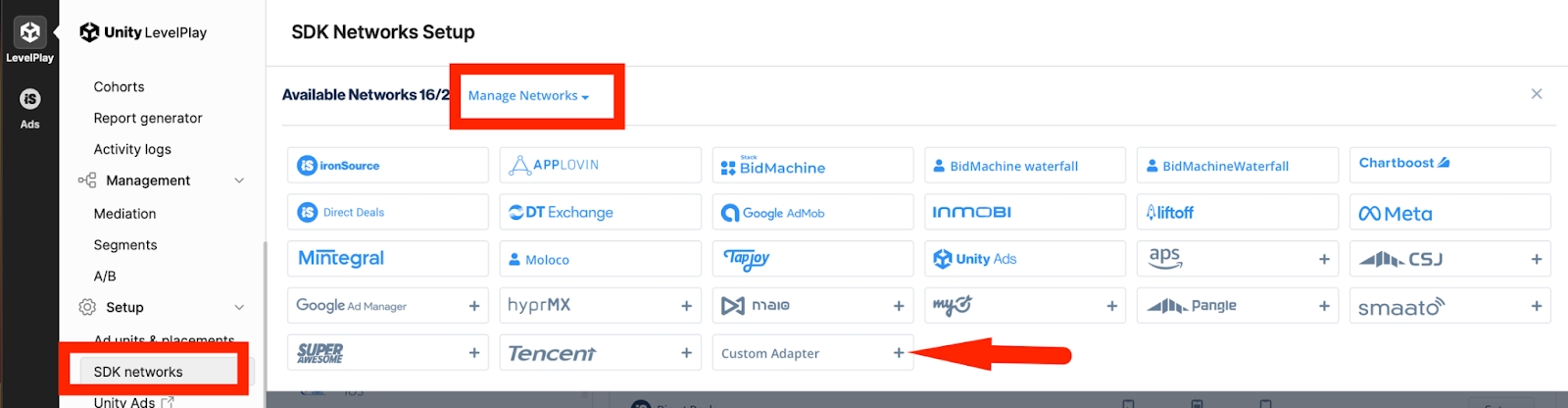
Task: Click the myTarget logo
Action: [x=953, y=306]
